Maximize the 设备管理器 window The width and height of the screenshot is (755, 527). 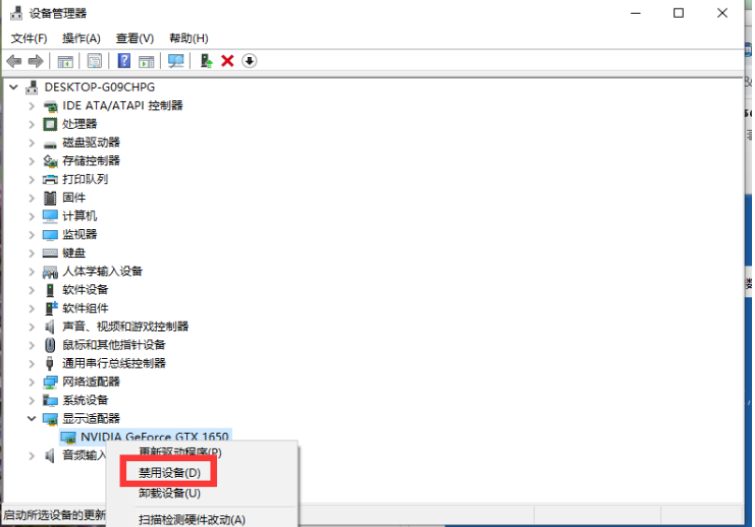click(x=678, y=13)
